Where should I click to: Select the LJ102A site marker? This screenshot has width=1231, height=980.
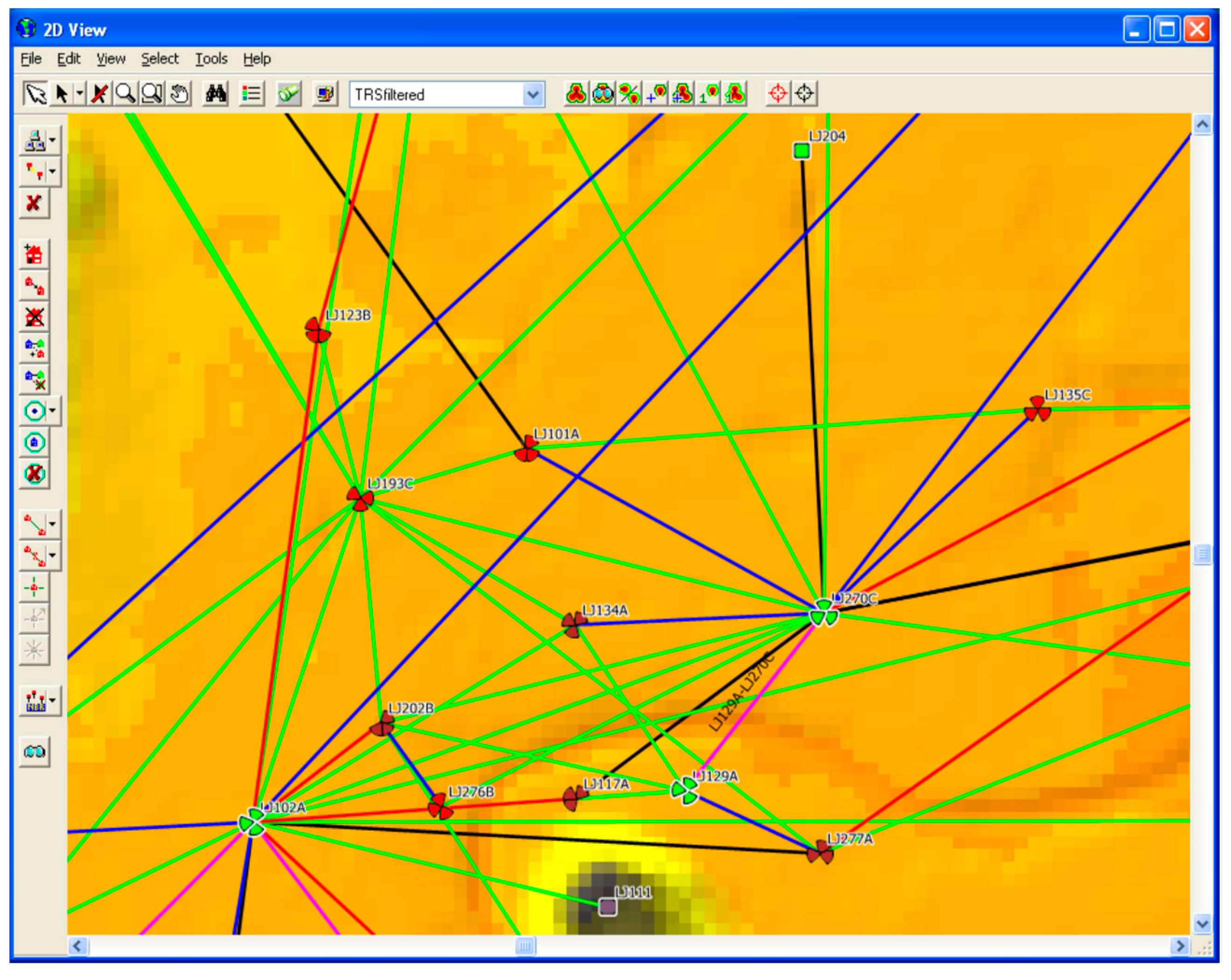pos(252,822)
